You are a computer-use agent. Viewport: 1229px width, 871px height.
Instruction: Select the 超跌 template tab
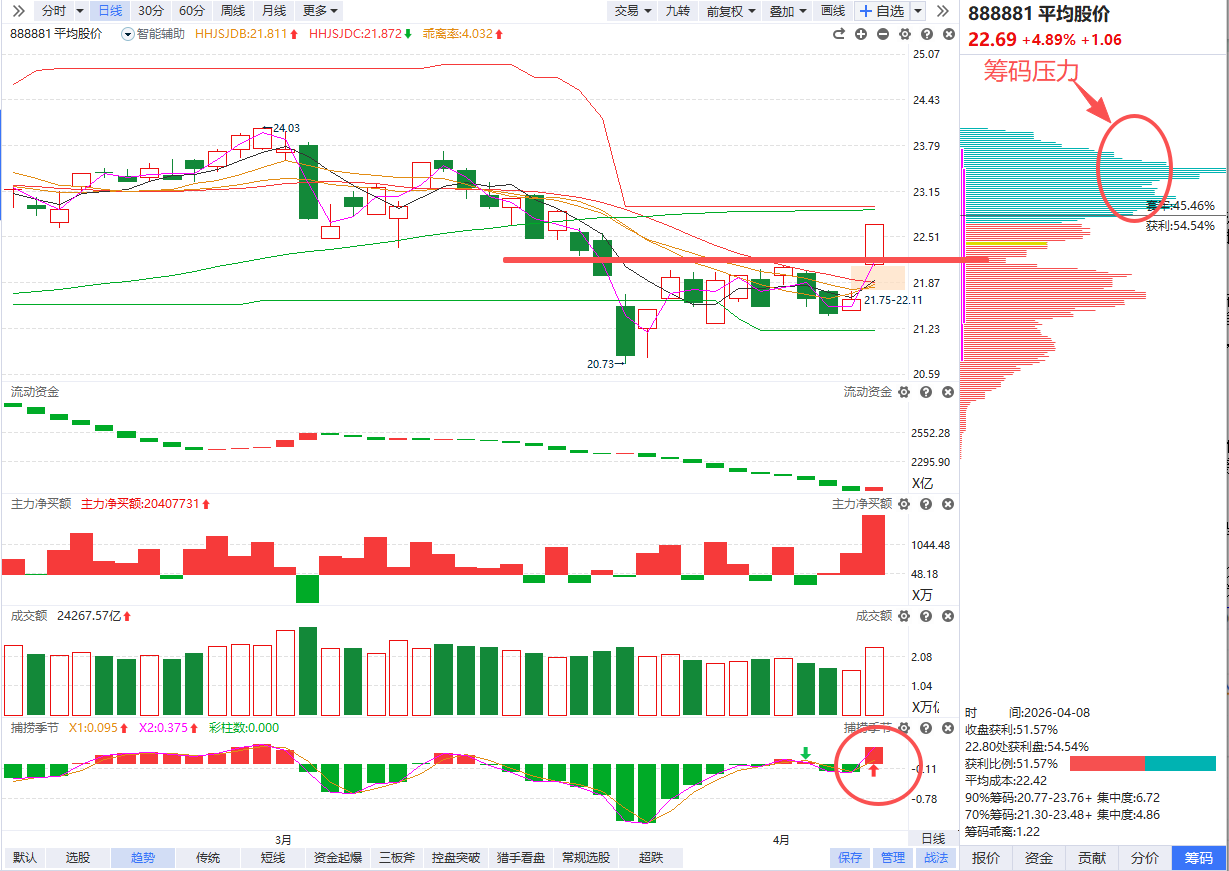(650, 858)
